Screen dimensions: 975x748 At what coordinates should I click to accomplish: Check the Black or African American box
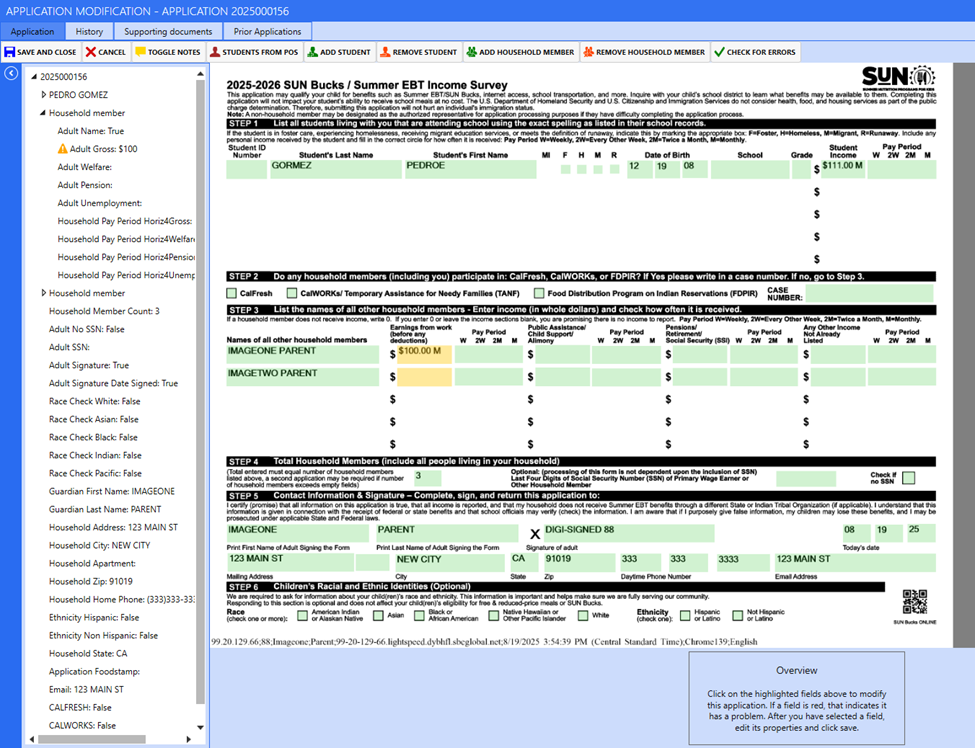[x=419, y=616]
